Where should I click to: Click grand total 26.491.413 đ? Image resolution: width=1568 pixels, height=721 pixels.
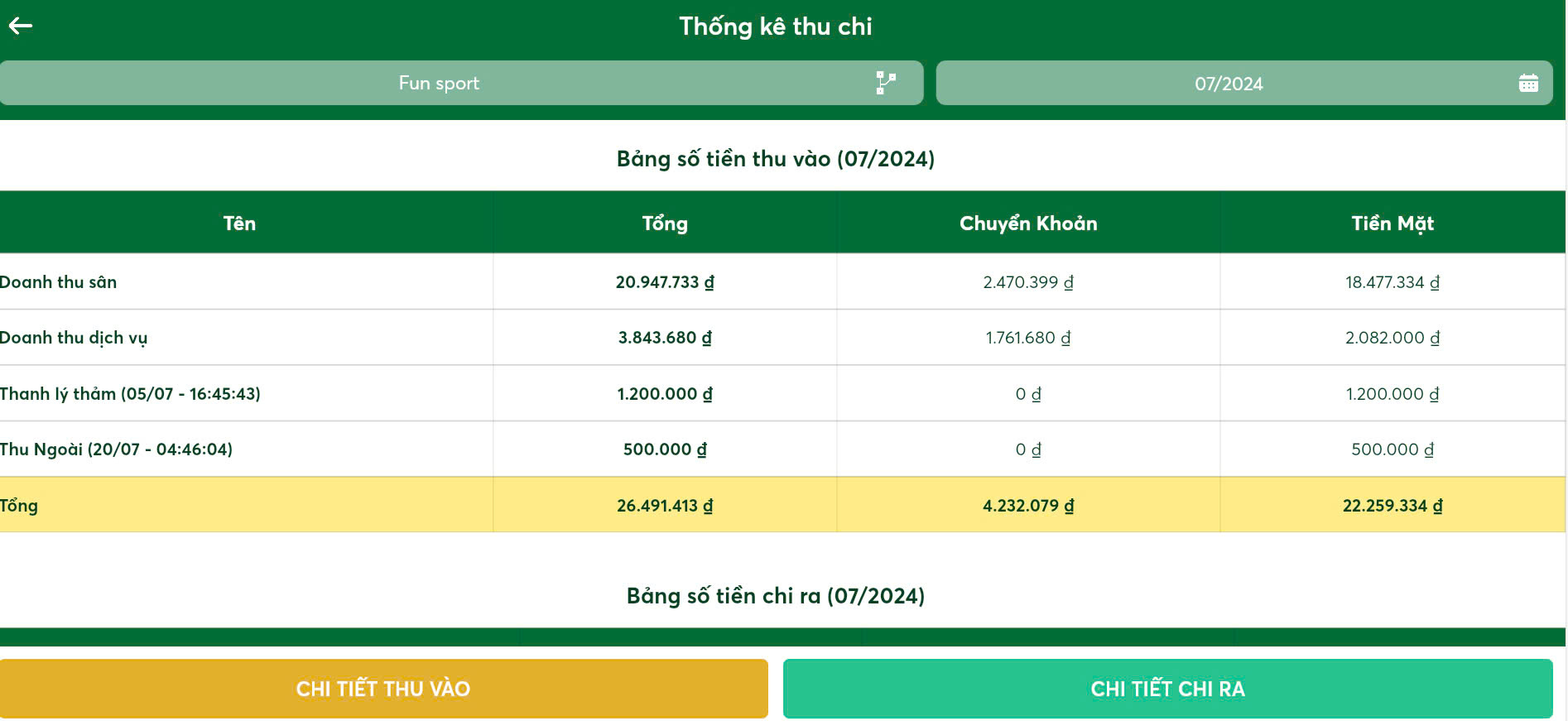665,506
